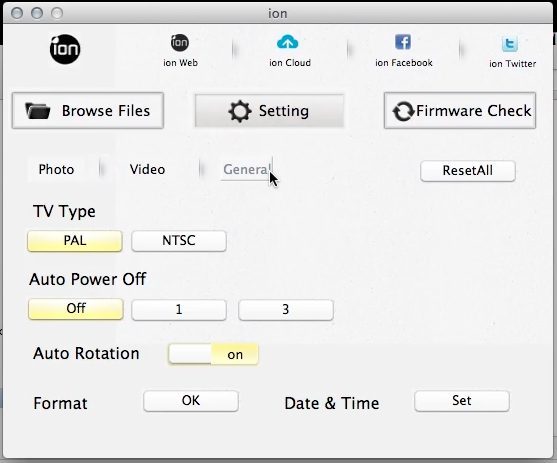Viewport: 557px width, 463px height.
Task: Click the refresh arrows icon for Firmware Check
Action: (x=403, y=111)
